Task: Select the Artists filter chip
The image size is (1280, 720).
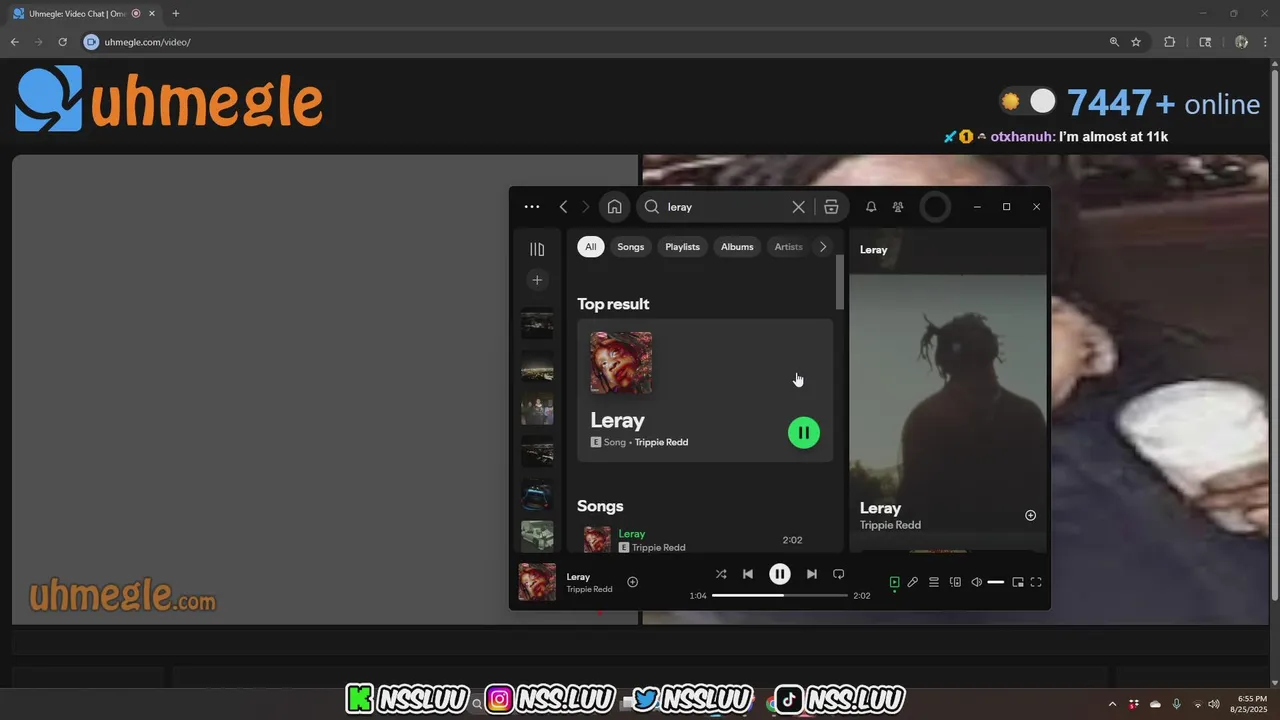Action: (789, 247)
